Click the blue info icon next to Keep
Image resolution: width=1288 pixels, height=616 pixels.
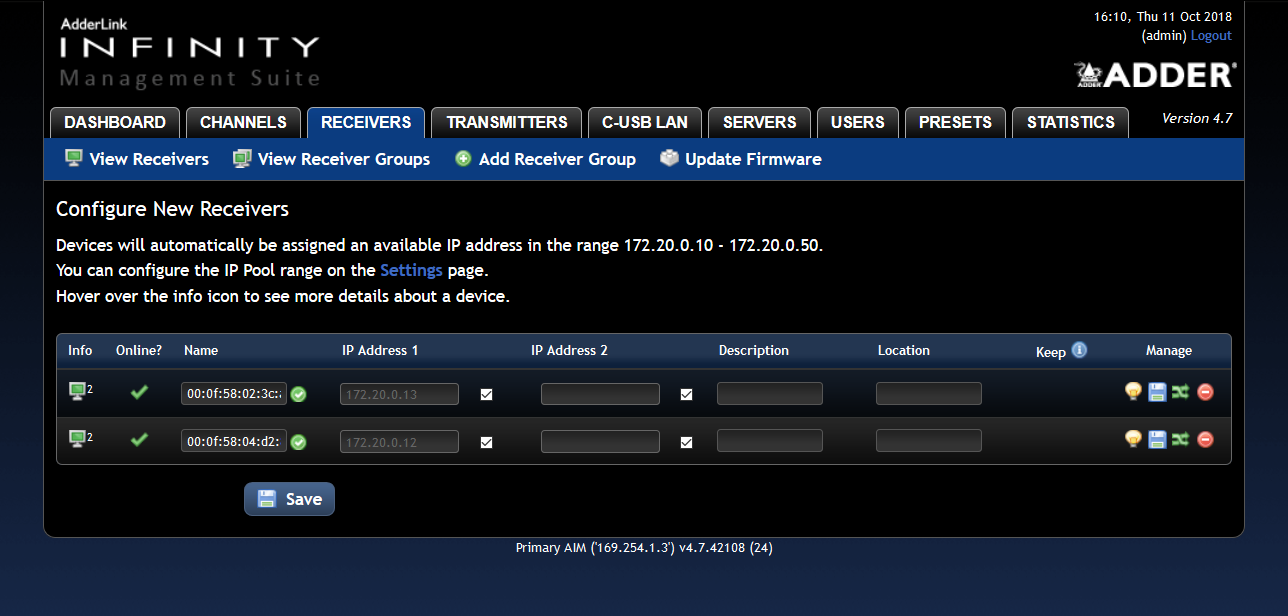(x=1079, y=350)
